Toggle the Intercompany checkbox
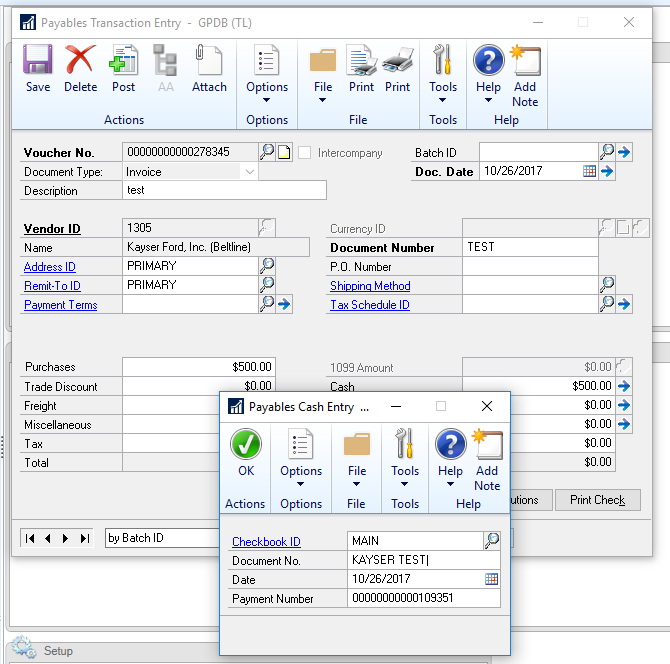The width and height of the screenshot is (670, 664). coord(305,153)
